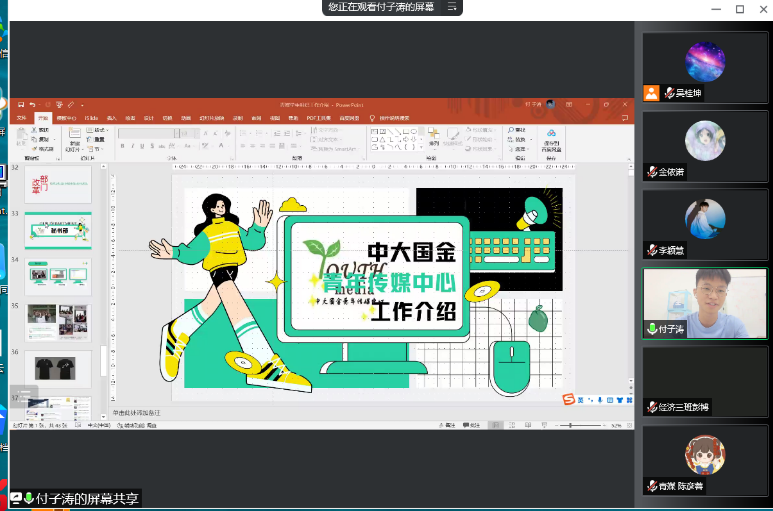Click the Sogou input method S icon
Viewport: 773px width, 511px height.
tap(568, 400)
